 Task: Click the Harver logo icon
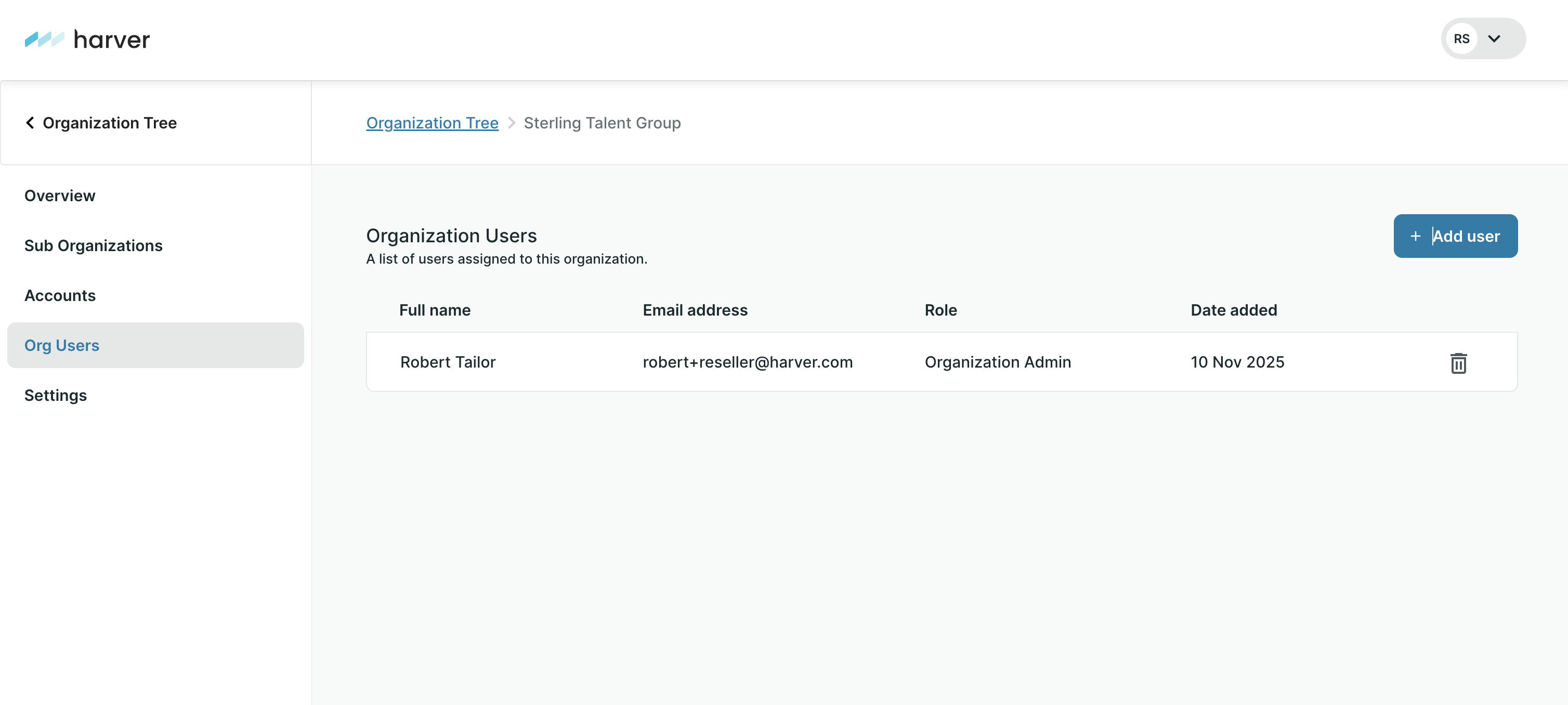point(44,40)
